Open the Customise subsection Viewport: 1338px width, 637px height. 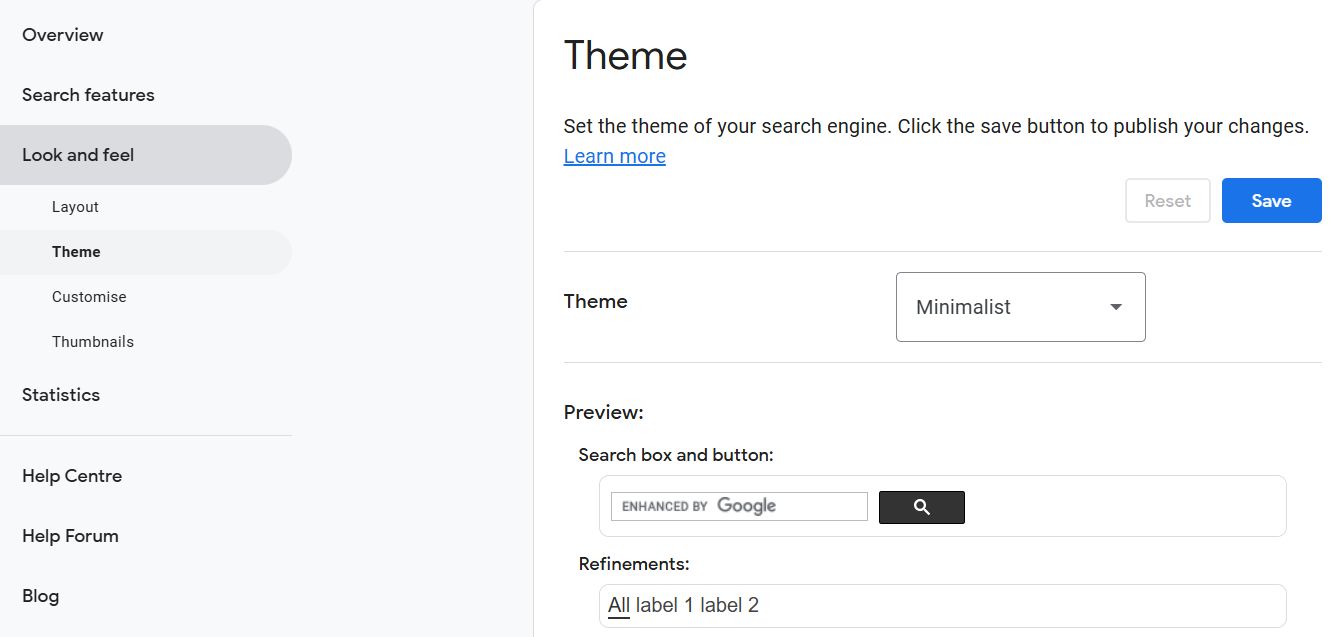tap(89, 297)
